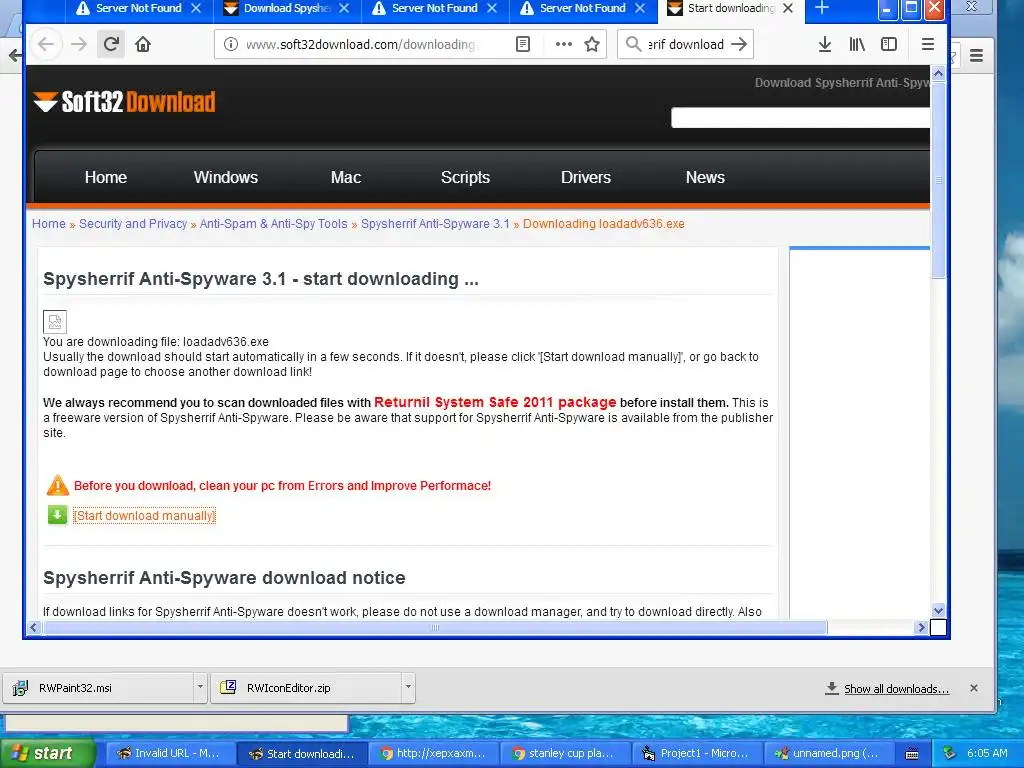1024x768 pixels.
Task: Click Returnil System Safe 2011 package link
Action: click(495, 402)
